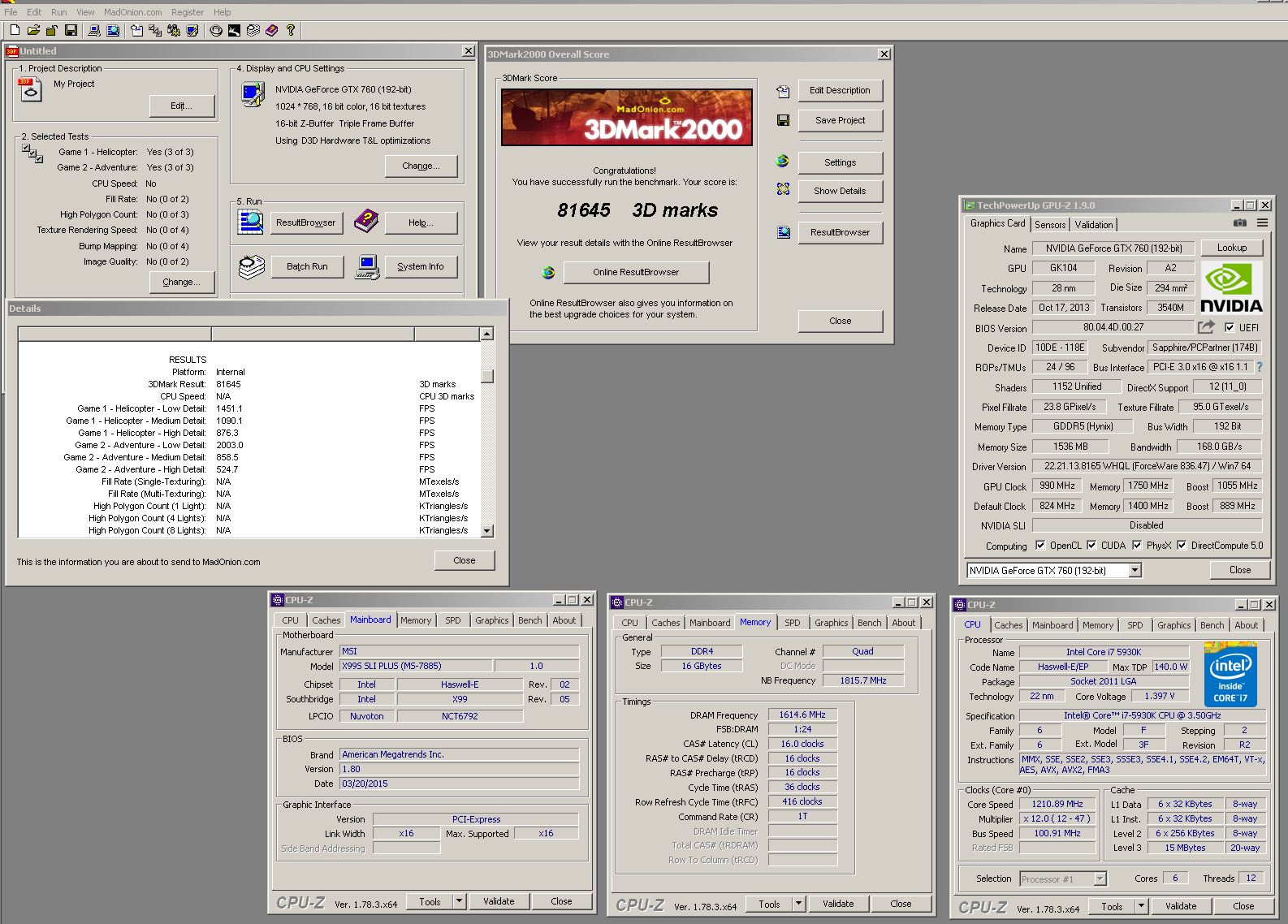Toggle the PhysX checkbox

[1137, 546]
